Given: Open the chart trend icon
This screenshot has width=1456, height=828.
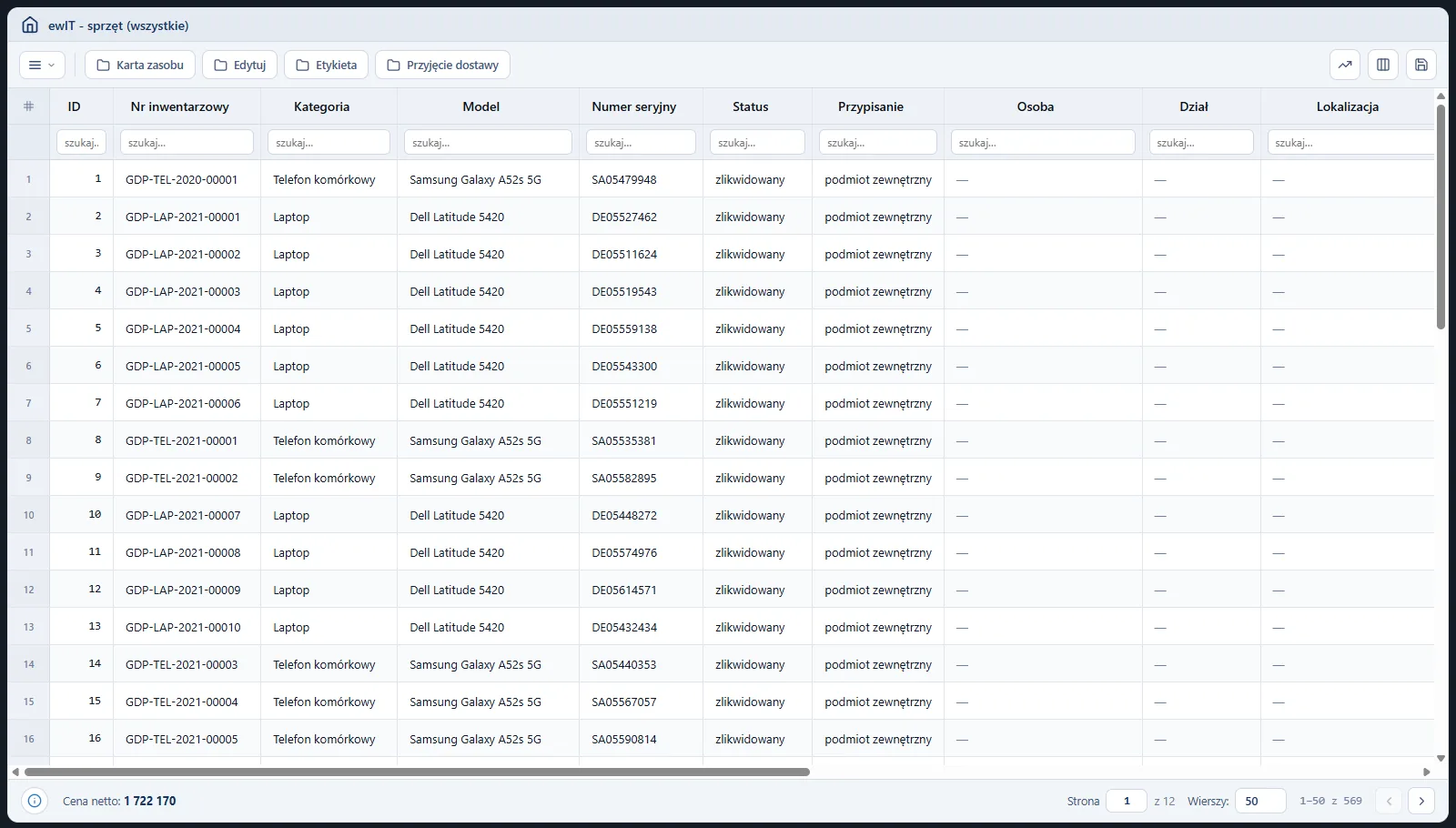Looking at the screenshot, I should click(1345, 65).
